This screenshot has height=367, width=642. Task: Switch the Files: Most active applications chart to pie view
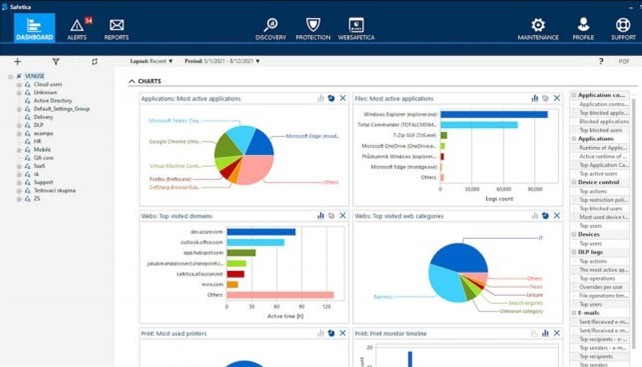[545, 98]
